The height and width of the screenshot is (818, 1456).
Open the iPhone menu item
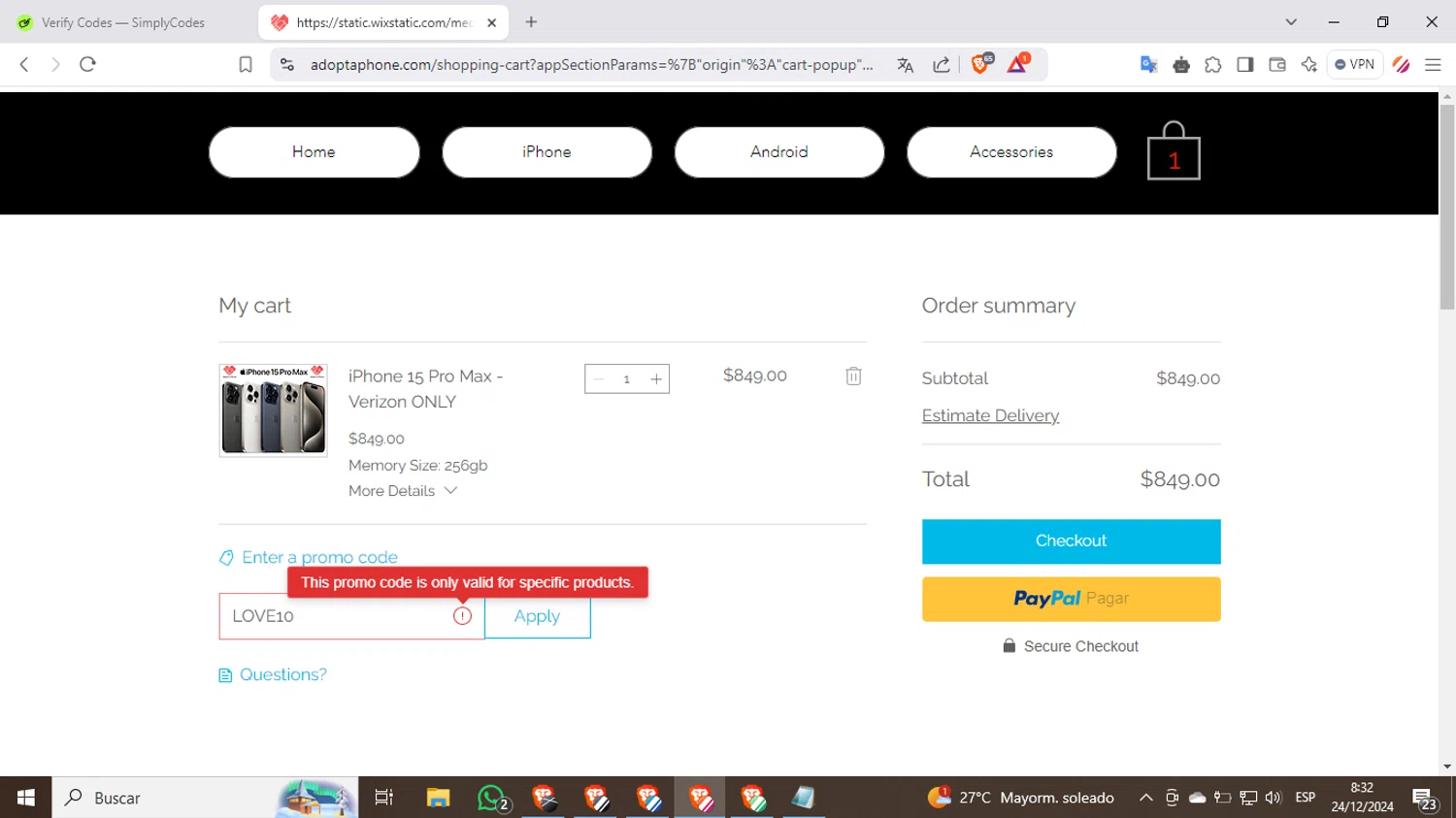pos(546,151)
